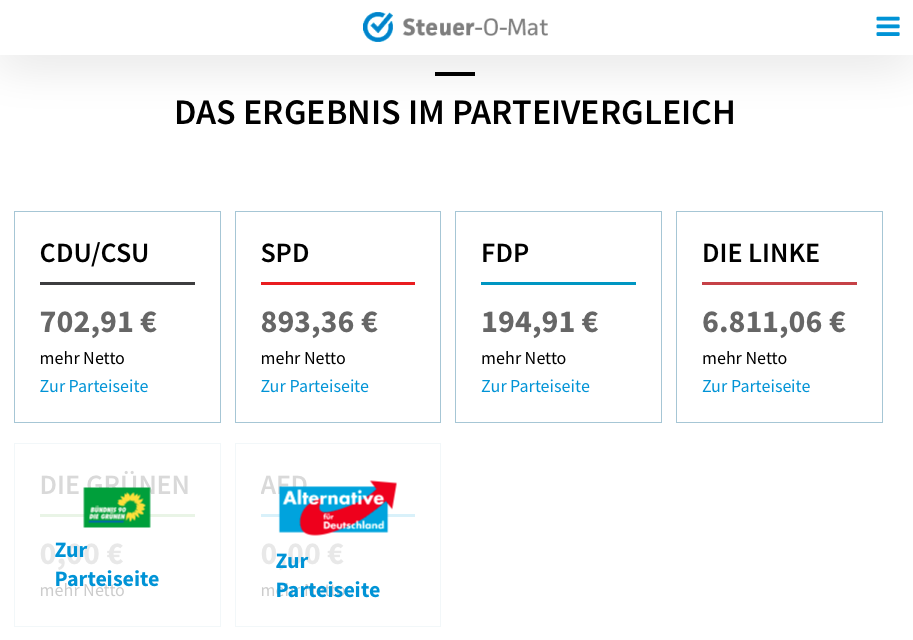The height and width of the screenshot is (640, 913).
Task: Open DIE LINKE Zur Parteiseite link
Action: (756, 386)
